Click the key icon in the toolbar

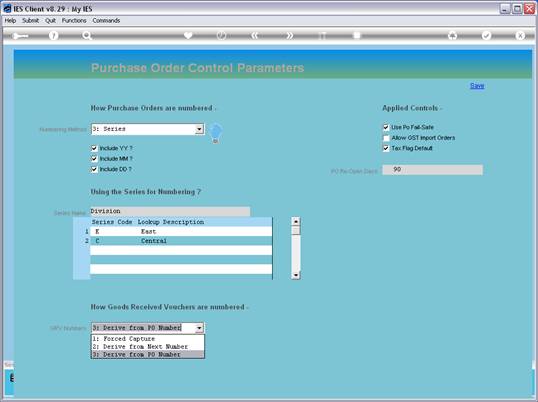click(x=20, y=36)
